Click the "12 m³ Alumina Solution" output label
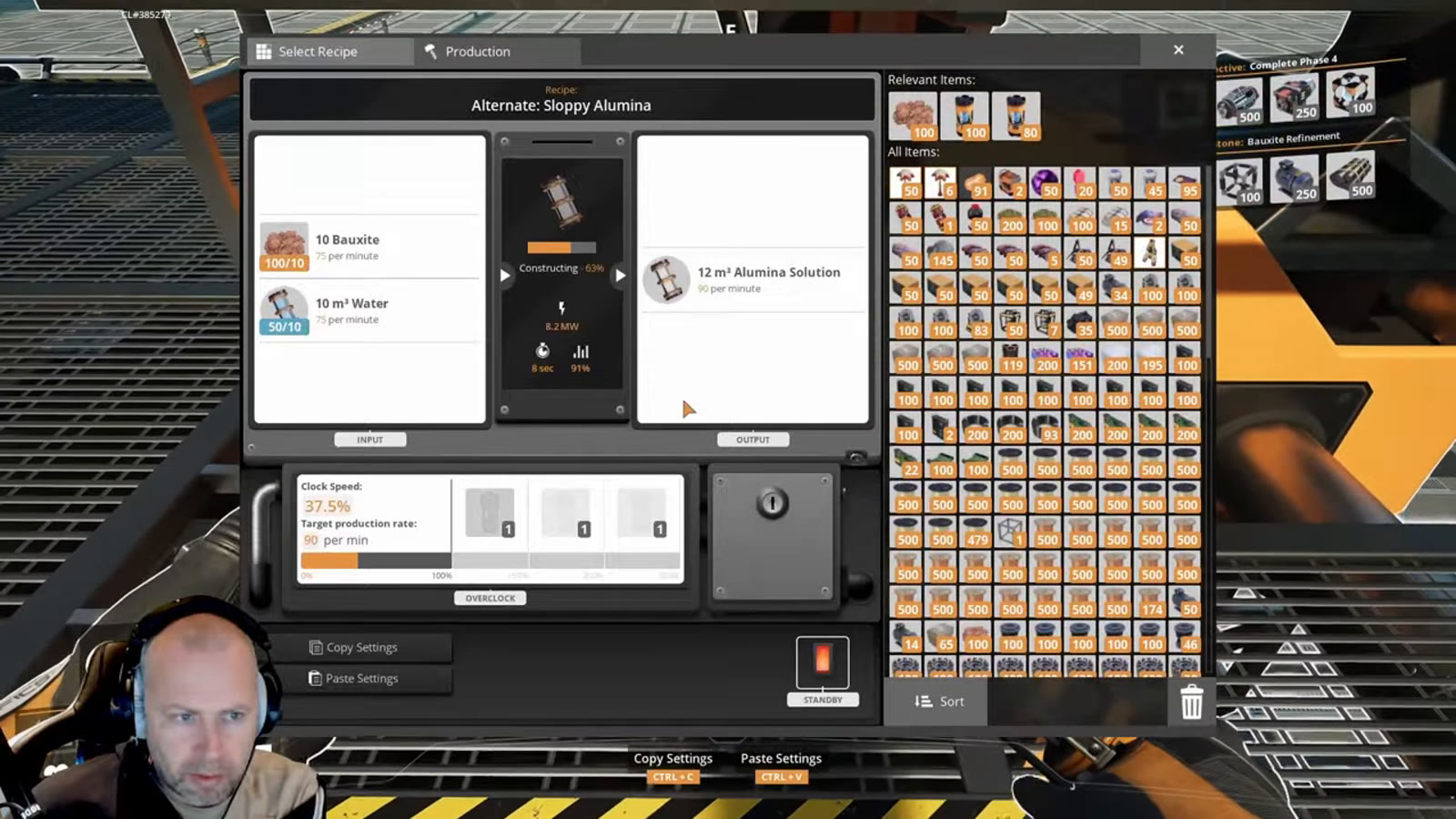The image size is (1456, 819). coord(769,272)
